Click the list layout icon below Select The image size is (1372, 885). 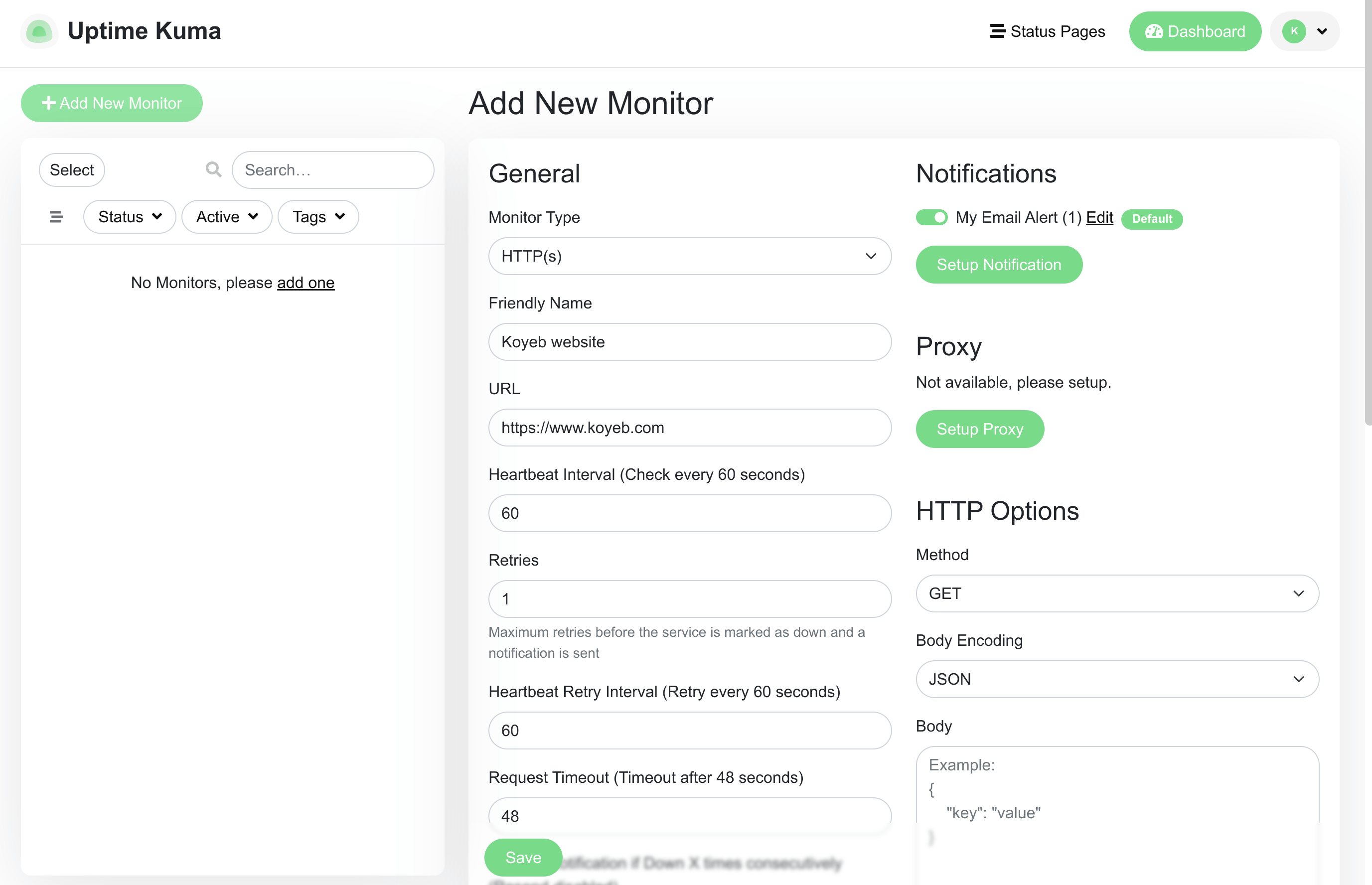pyautogui.click(x=55, y=217)
